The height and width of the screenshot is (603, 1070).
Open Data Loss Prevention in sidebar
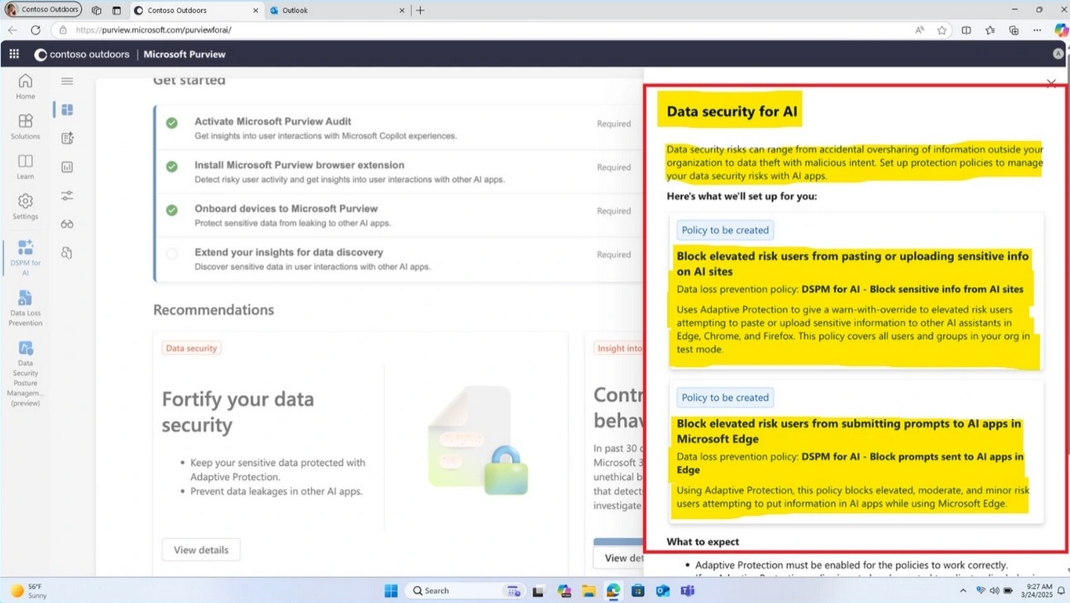tap(25, 308)
